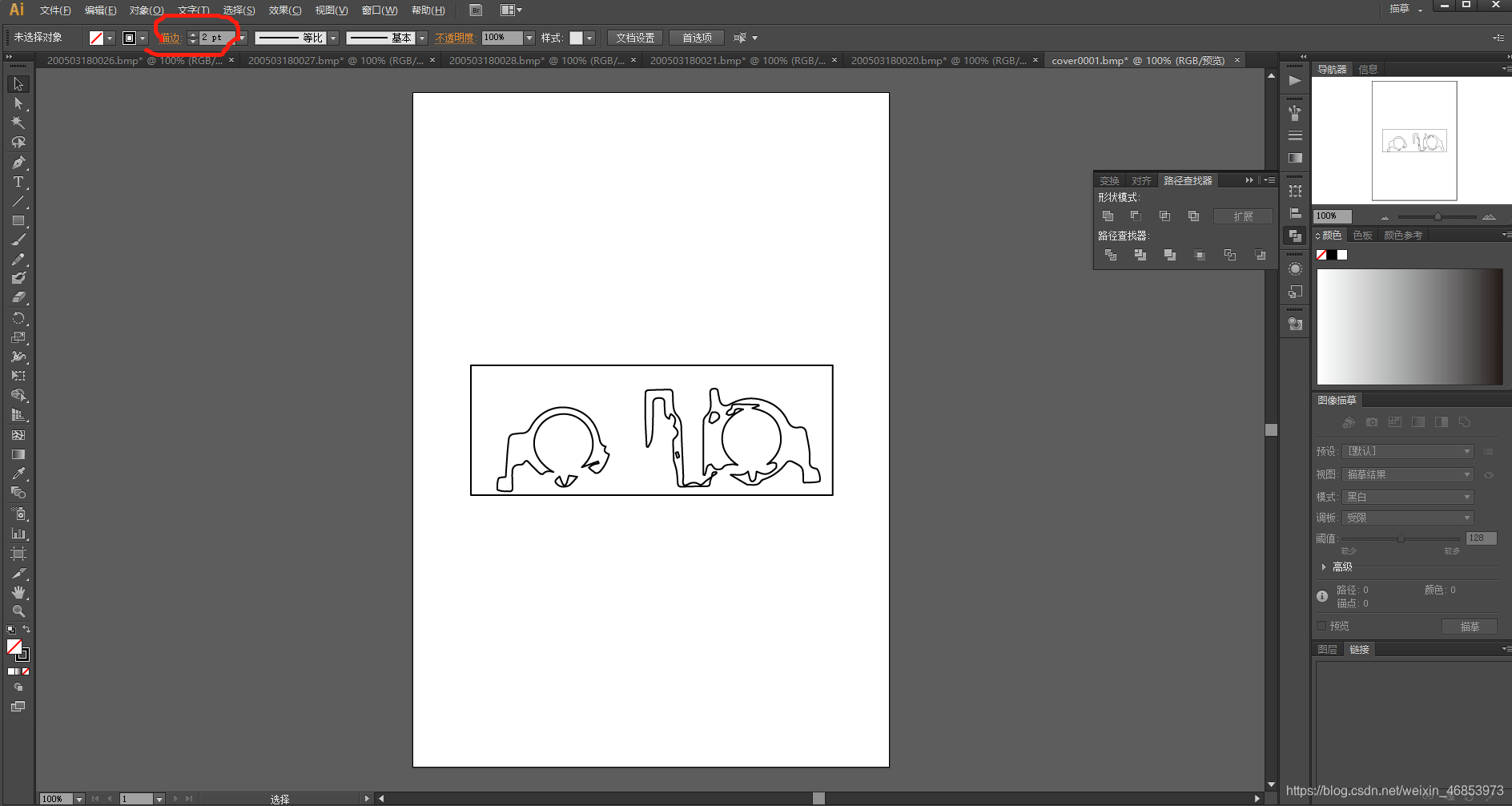Open the 预设 preset dropdown
Viewport: 1512px width, 806px height.
[x=1408, y=451]
